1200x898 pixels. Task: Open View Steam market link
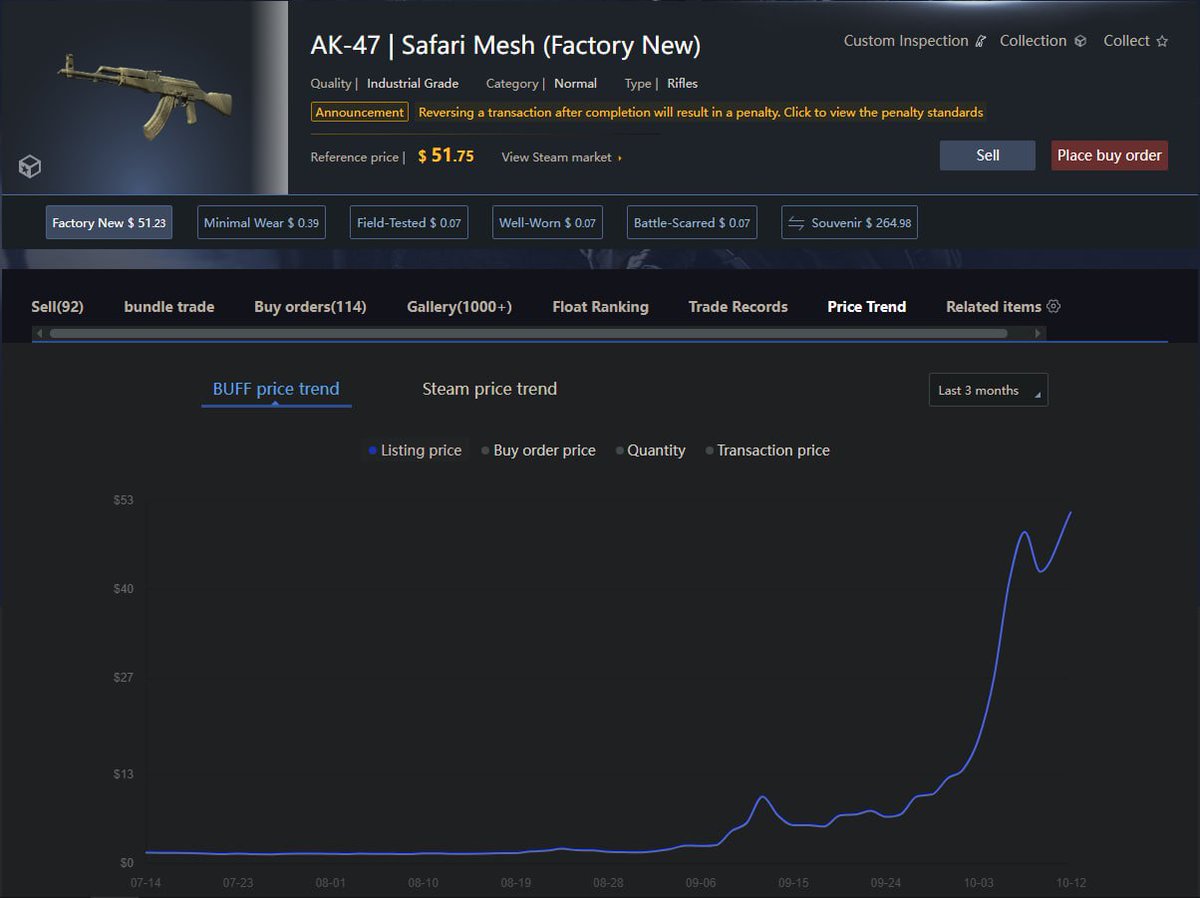click(561, 157)
